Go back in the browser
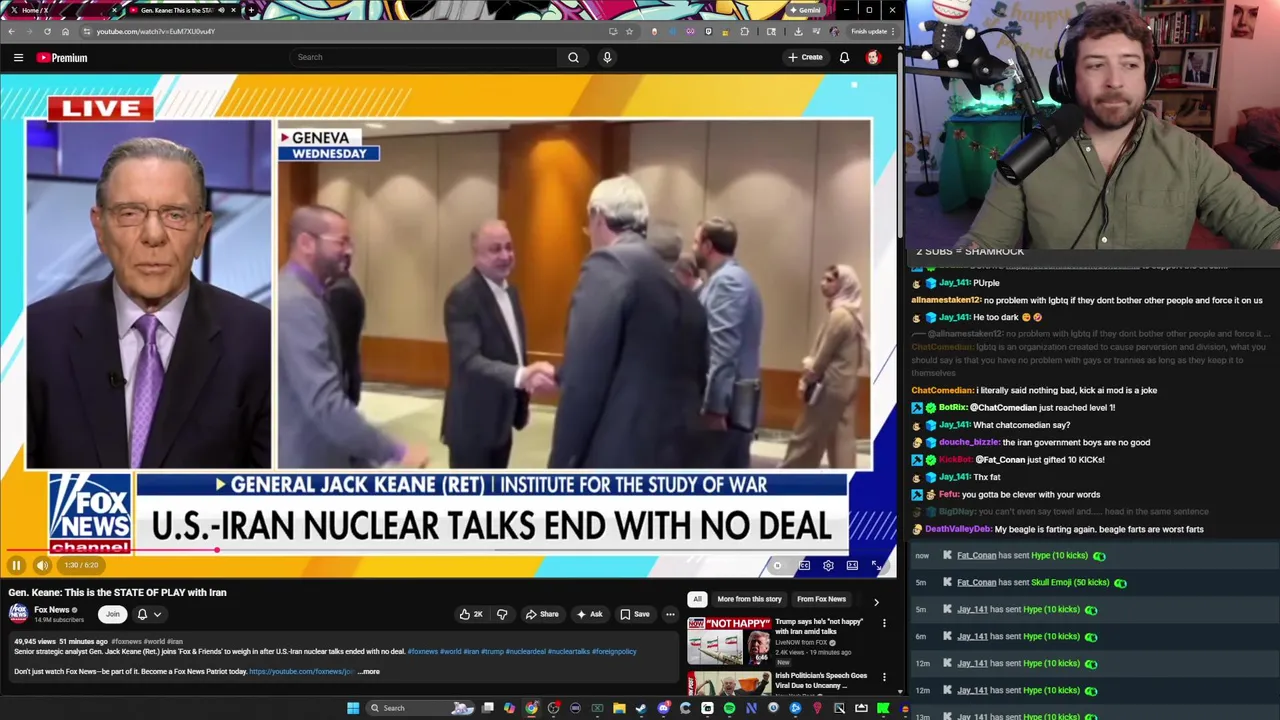This screenshot has width=1280, height=720. pos(11,31)
